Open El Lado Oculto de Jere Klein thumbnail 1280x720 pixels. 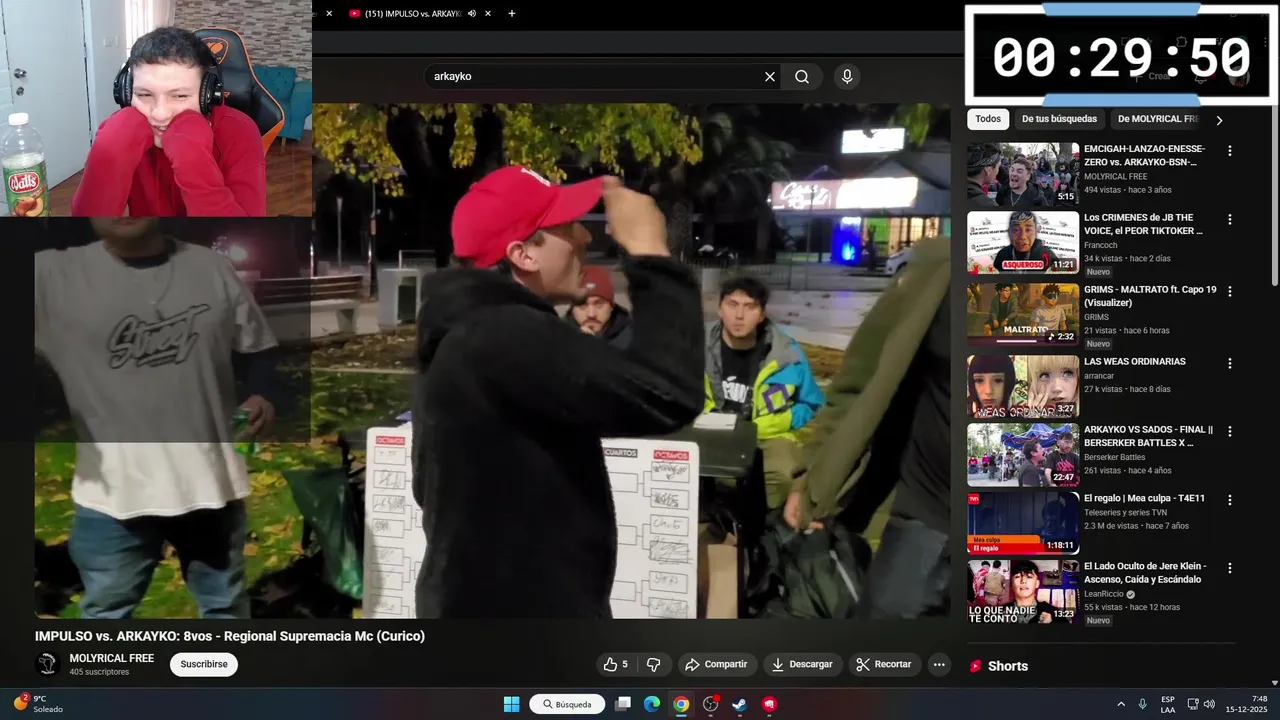click(1023, 591)
